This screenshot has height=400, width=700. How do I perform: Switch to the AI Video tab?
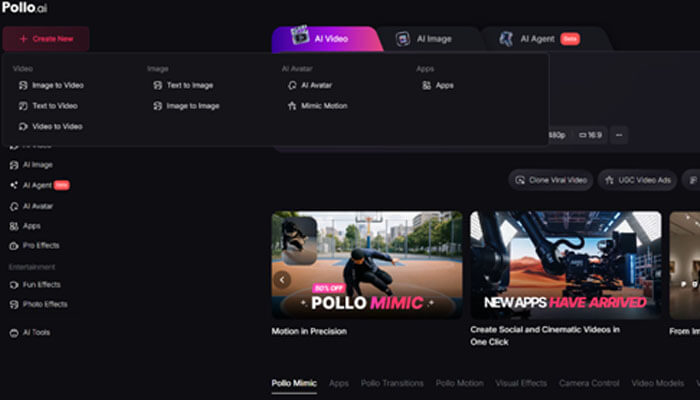[x=327, y=39]
